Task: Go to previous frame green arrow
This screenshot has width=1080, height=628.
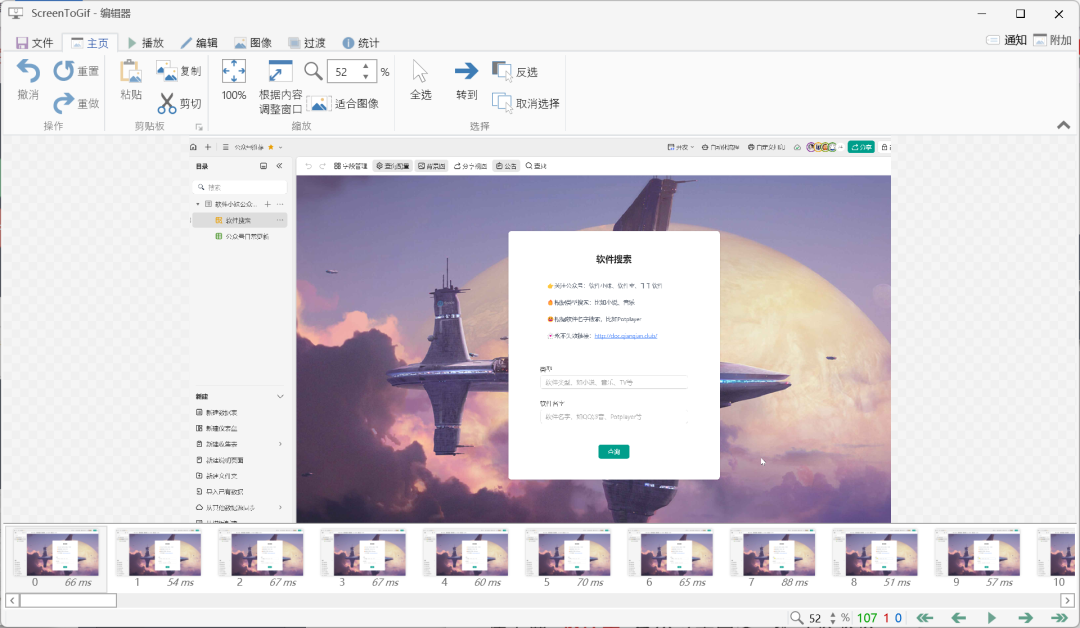Action: (958, 618)
